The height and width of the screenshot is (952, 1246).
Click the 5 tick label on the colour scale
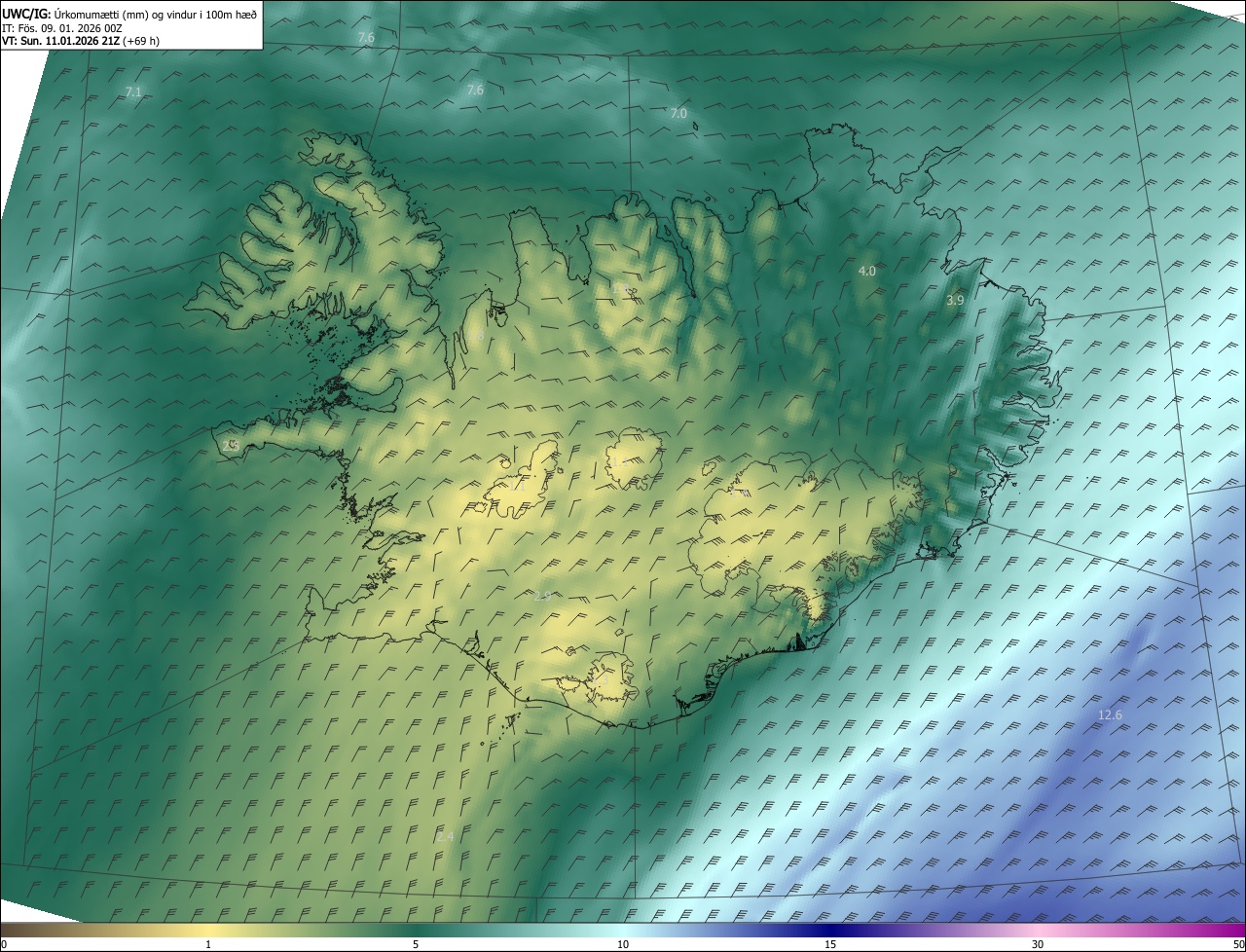[x=416, y=944]
